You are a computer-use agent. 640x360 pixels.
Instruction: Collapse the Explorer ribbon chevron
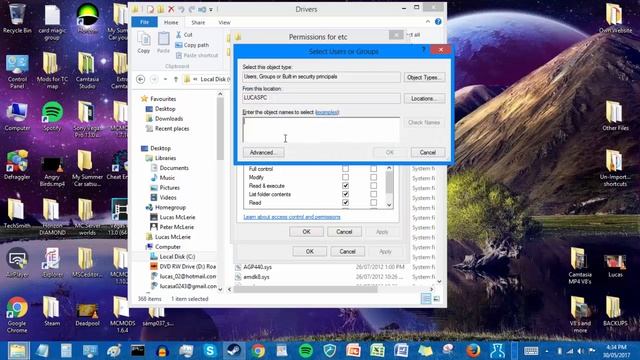click(x=427, y=22)
